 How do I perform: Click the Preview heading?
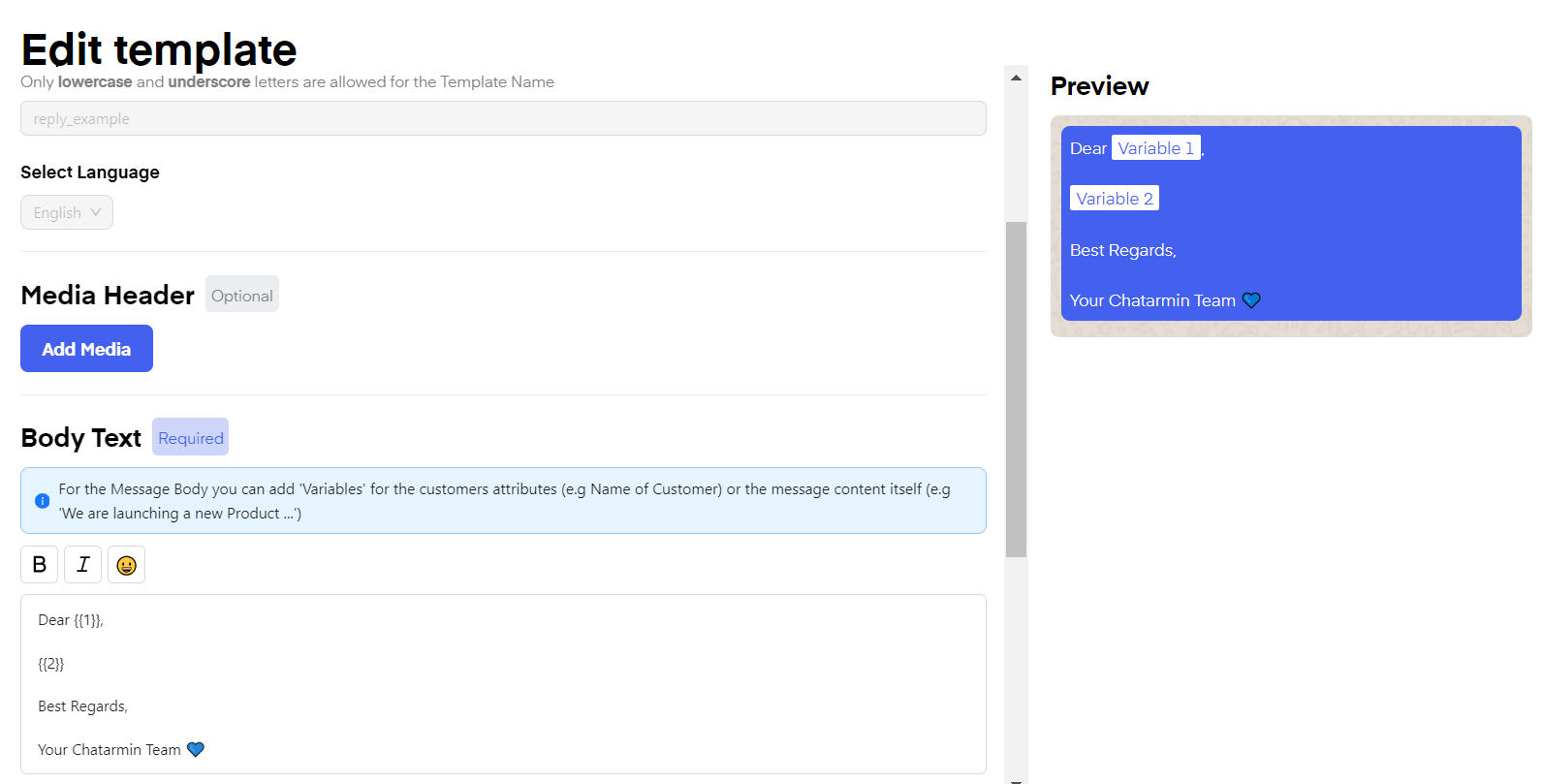(1099, 86)
